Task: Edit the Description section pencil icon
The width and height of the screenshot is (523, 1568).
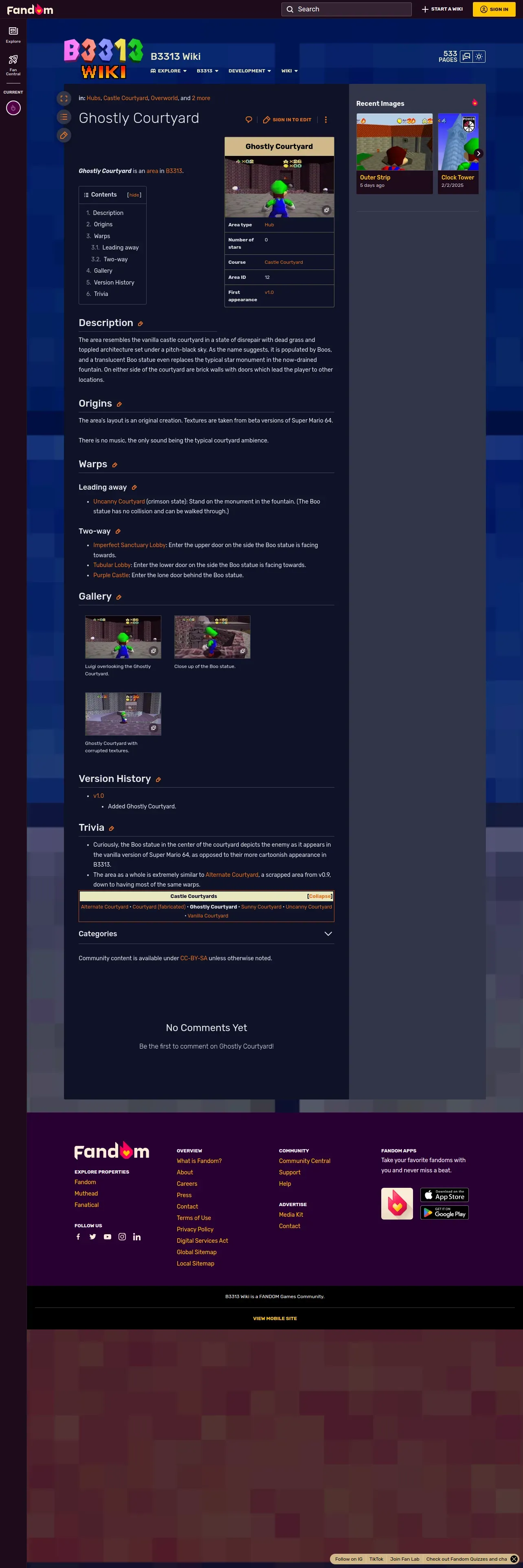Action: (141, 324)
